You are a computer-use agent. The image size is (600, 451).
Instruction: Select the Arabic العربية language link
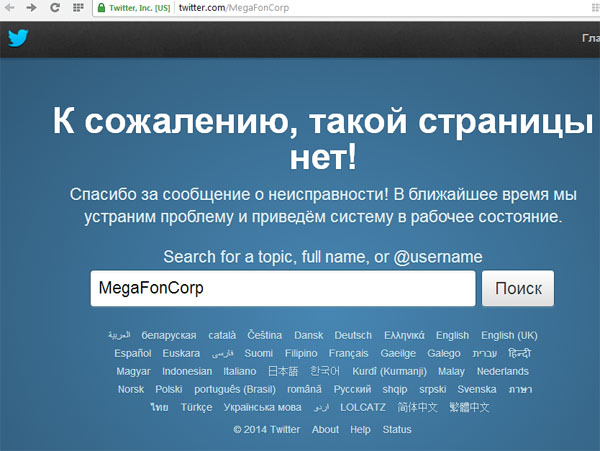[x=119, y=335]
